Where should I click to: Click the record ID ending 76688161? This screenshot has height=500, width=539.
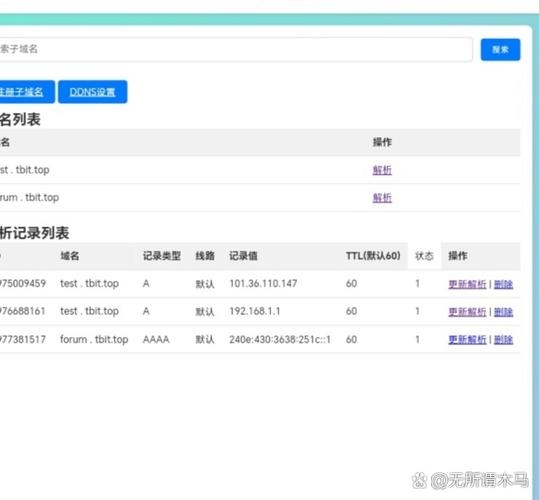(x=23, y=311)
